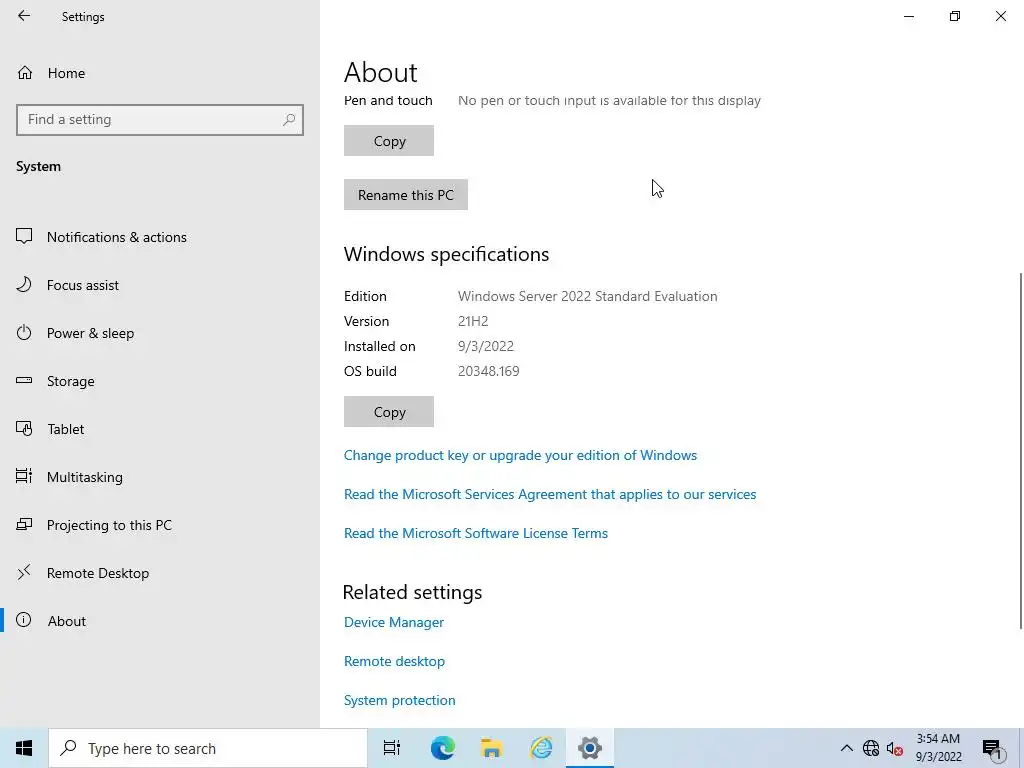
Task: Click the settings page vertical scrollbar
Action: point(1021,451)
